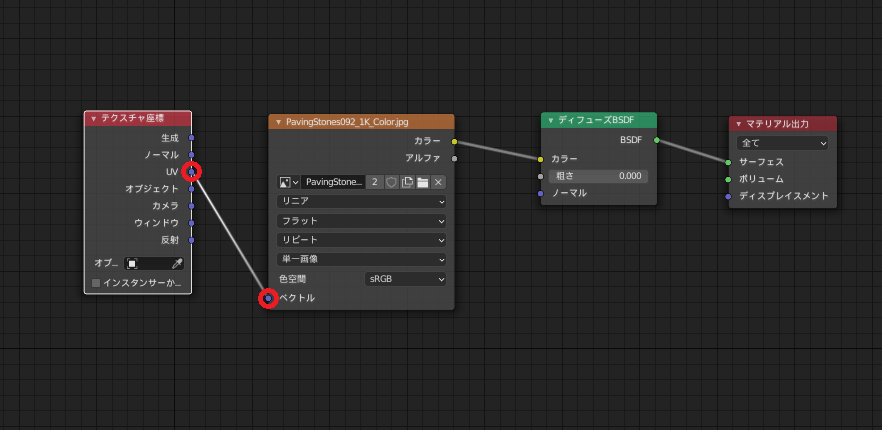This screenshot has width=882, height=430.
Task: Open the リピート extension dropdown
Action: click(x=361, y=240)
